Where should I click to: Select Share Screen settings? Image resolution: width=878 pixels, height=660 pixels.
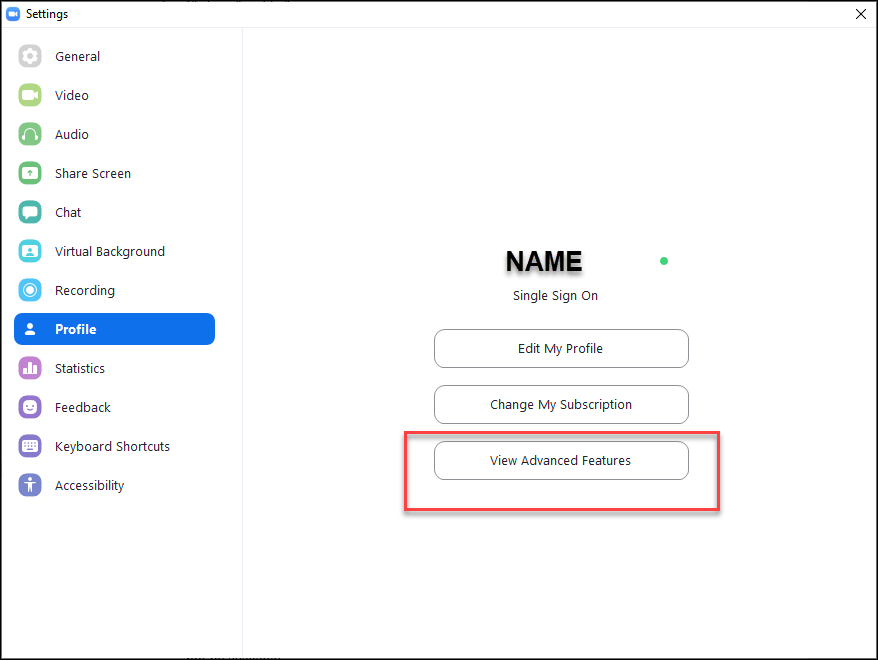click(114, 173)
